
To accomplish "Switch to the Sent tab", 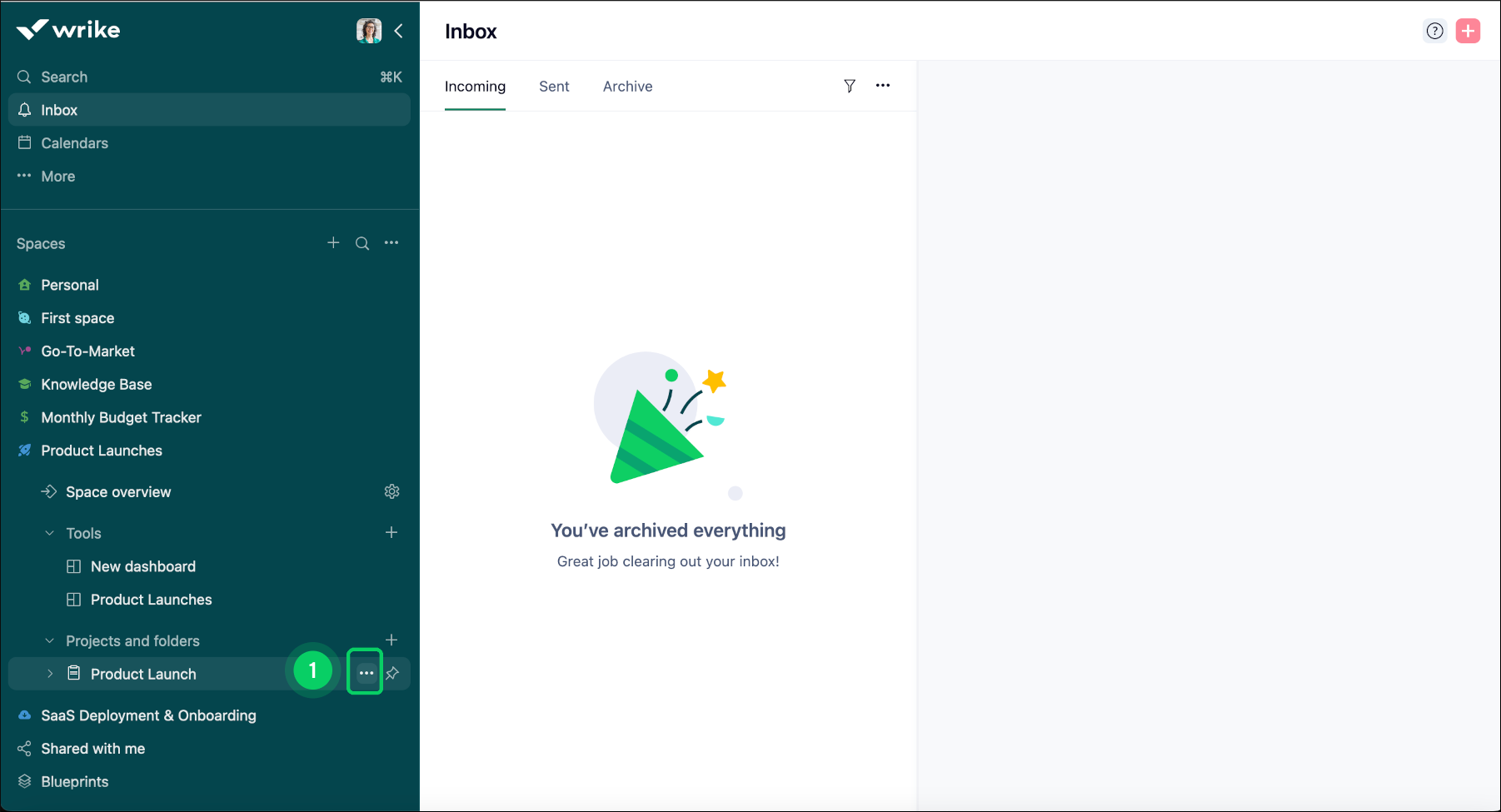I will pos(554,87).
